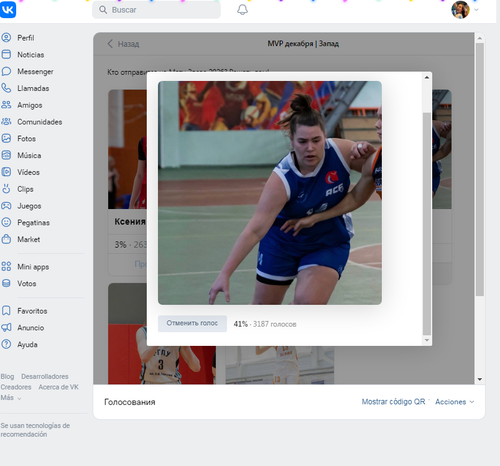Click Mostrar código QR link

(x=393, y=402)
